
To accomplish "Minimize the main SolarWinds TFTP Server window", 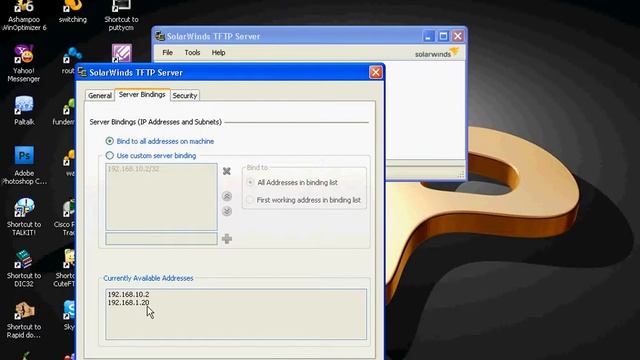I will (428, 36).
